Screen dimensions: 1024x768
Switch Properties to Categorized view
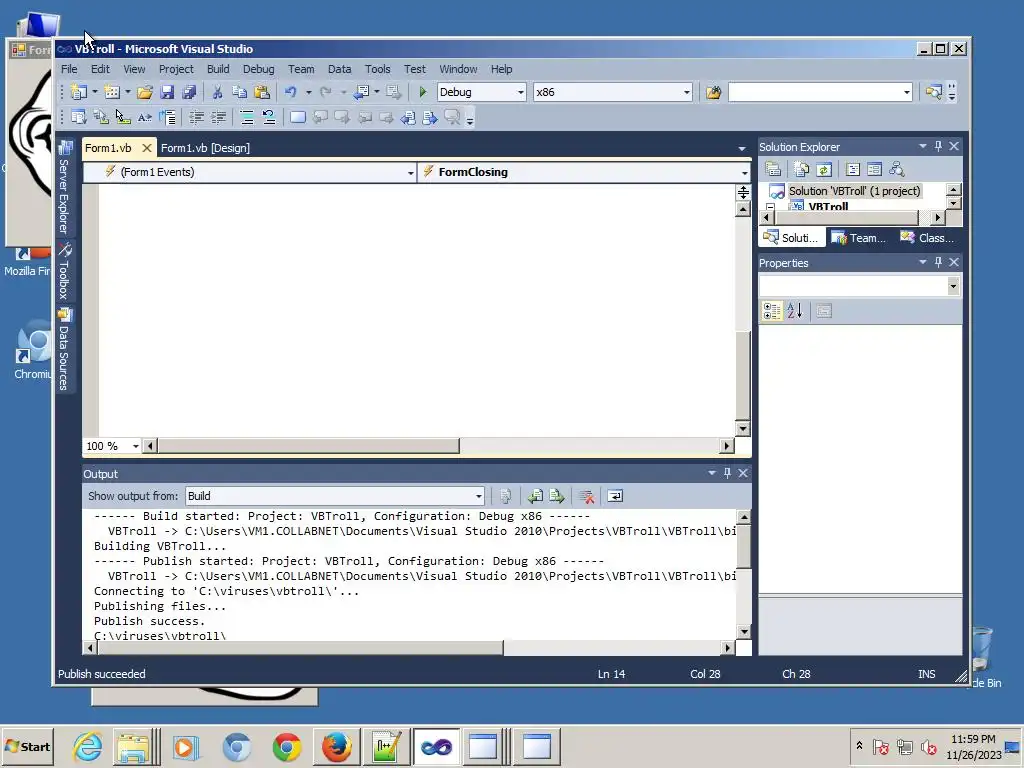(x=772, y=312)
